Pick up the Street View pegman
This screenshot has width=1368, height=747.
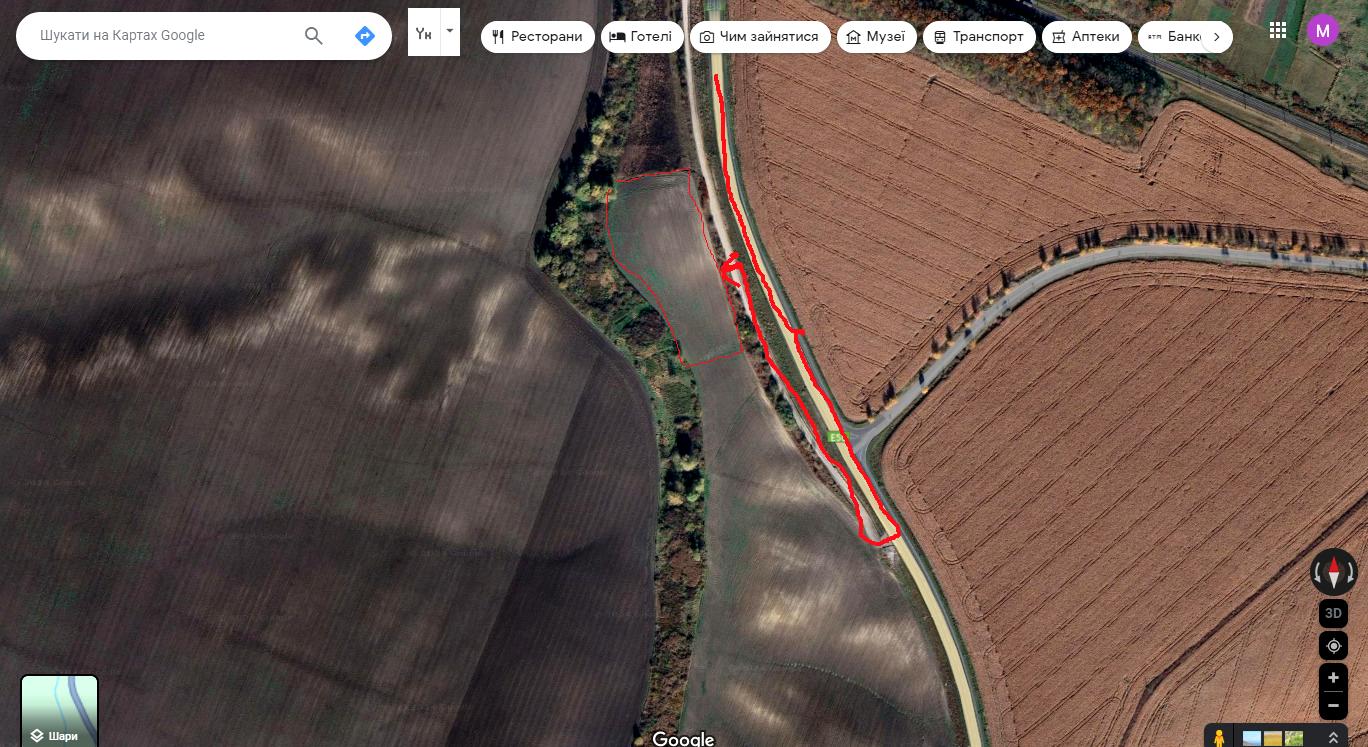tap(1219, 738)
